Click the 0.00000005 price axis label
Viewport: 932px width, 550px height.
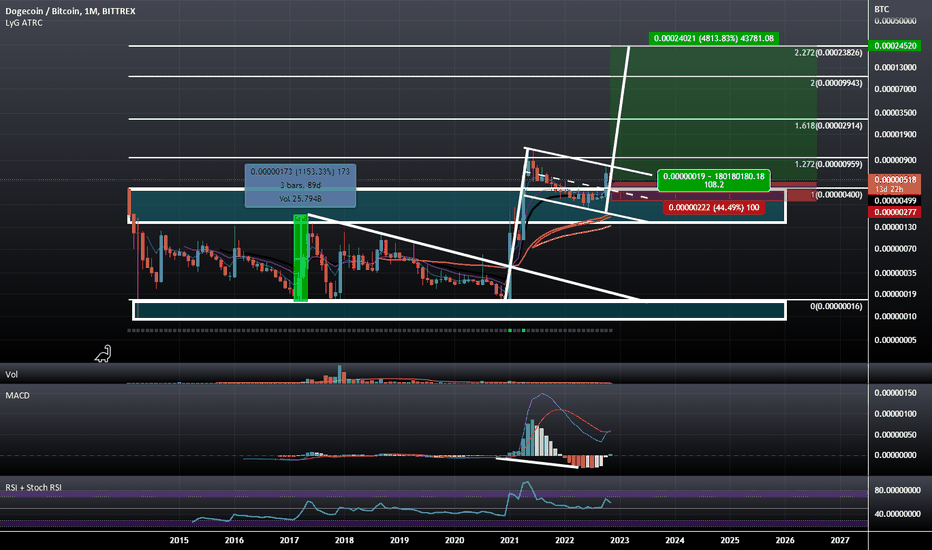tap(895, 340)
